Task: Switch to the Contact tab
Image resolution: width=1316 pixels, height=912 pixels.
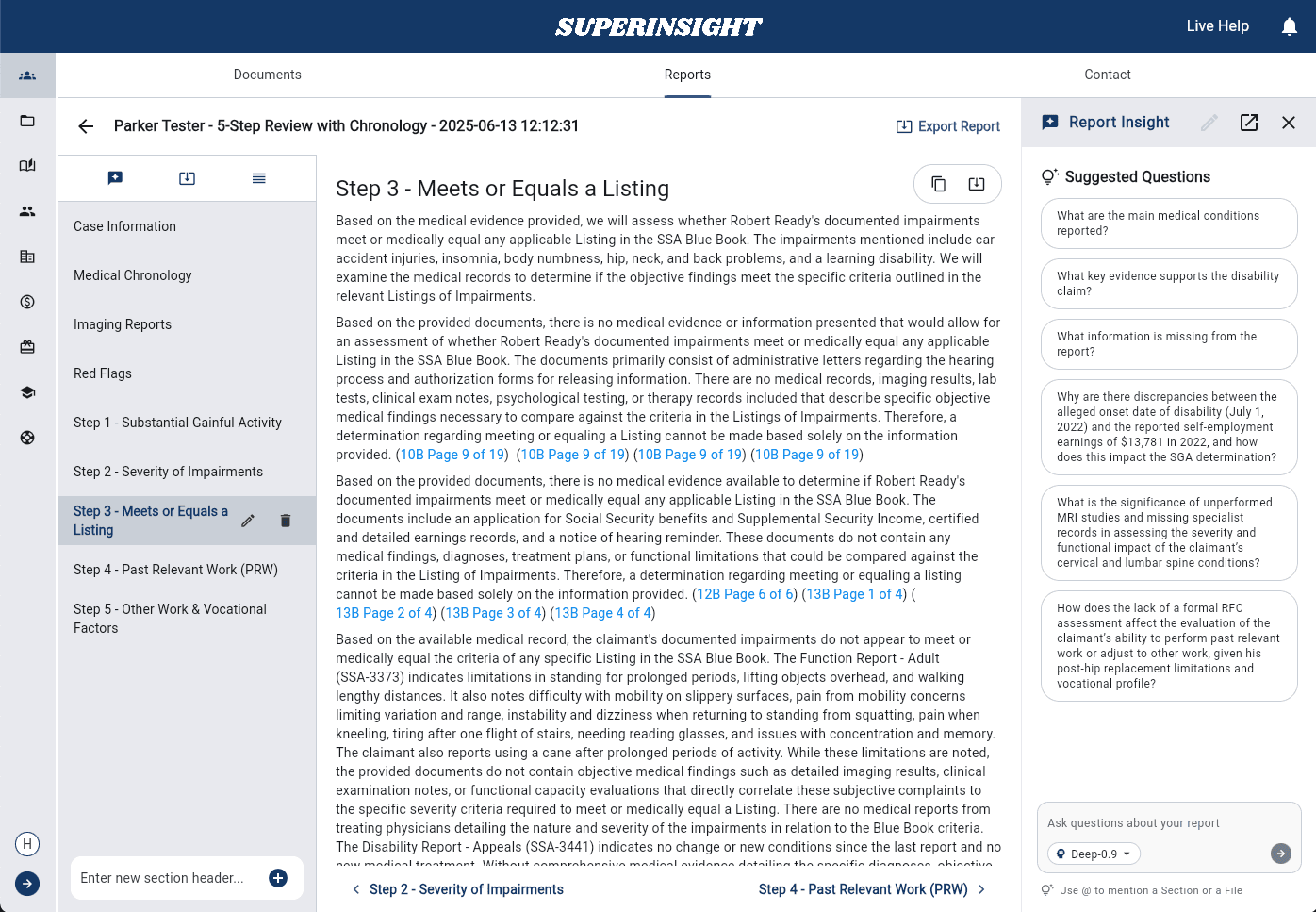Action: 1108,75
